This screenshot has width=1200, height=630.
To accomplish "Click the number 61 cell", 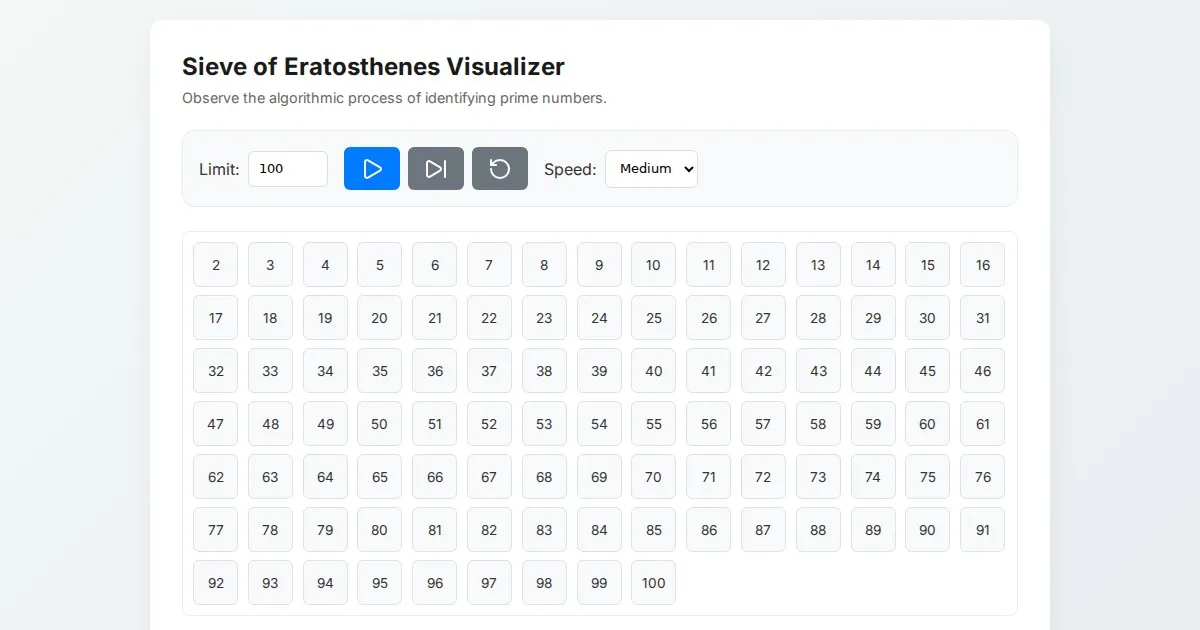I will click(982, 424).
